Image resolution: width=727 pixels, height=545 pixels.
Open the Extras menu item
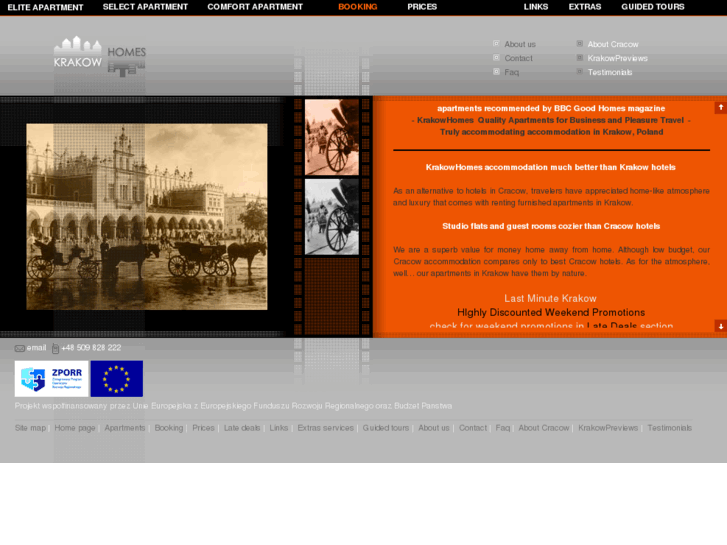585,7
